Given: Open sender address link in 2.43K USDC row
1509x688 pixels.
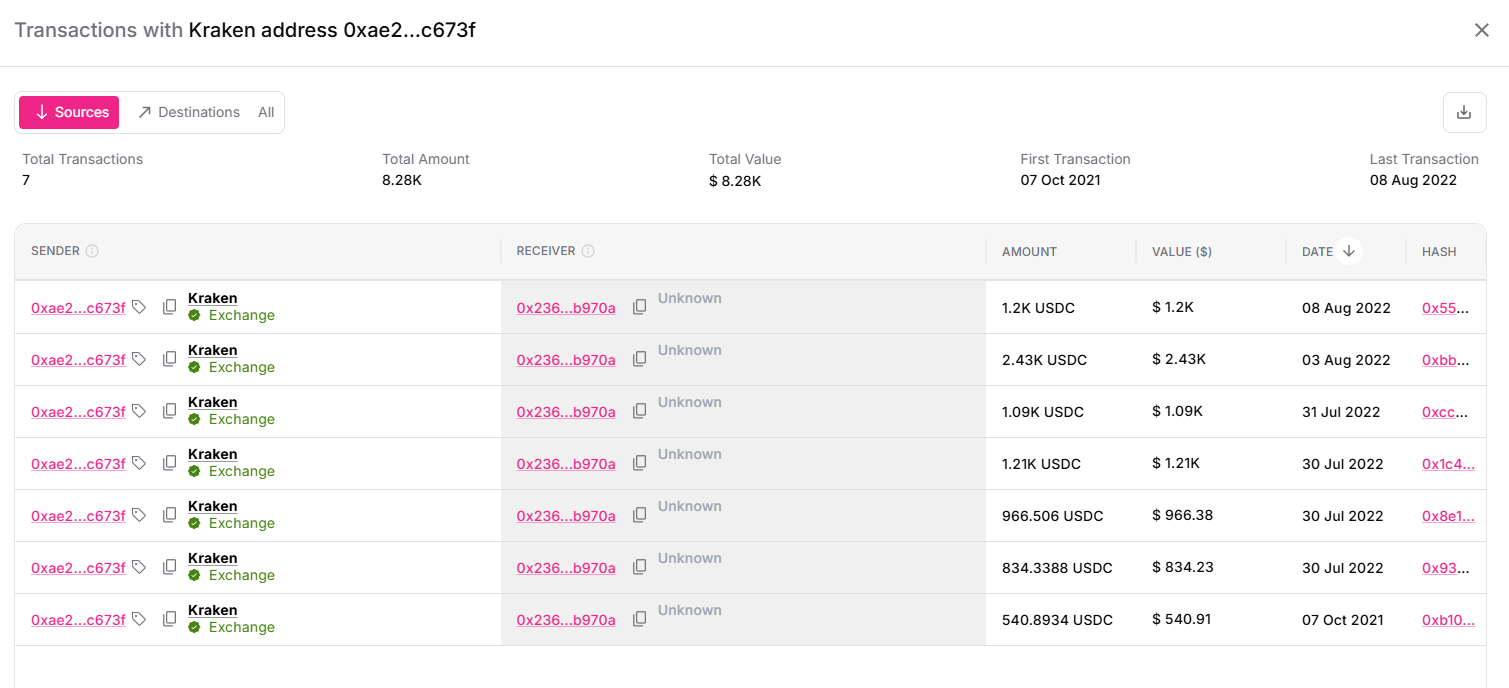Looking at the screenshot, I should point(78,360).
